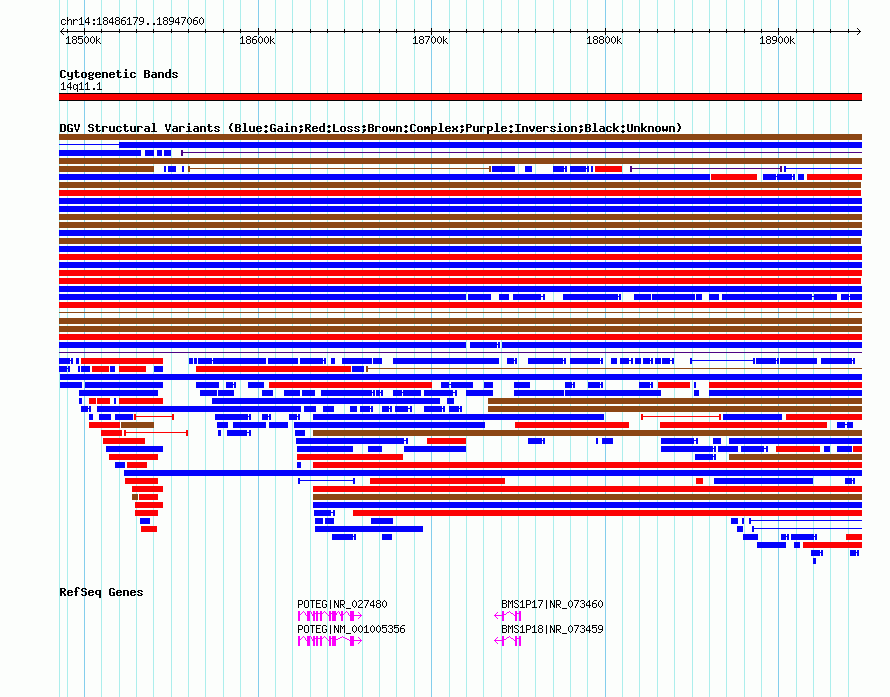Click the magenta BMS1P17 gene glyph
Image resolution: width=890 pixels, height=697 pixels.
point(508,616)
